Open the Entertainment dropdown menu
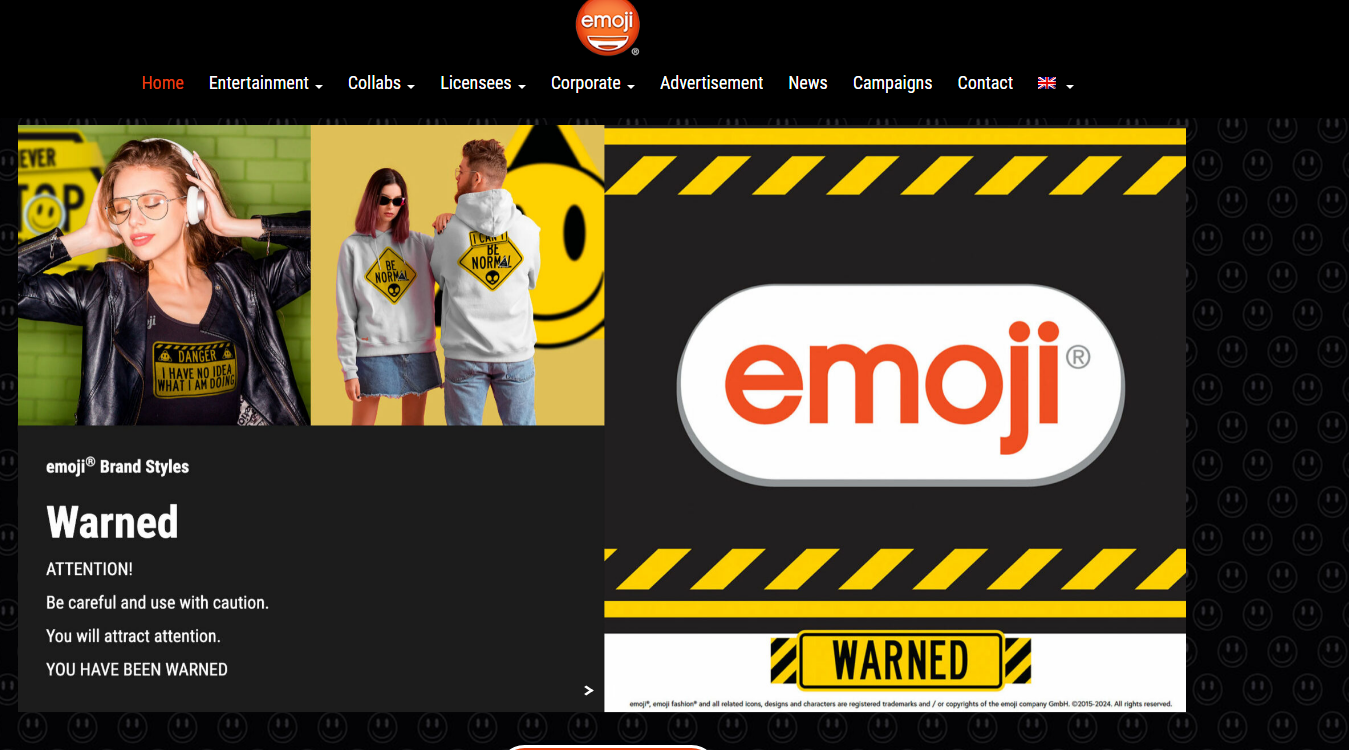The width and height of the screenshot is (1349, 750). point(265,83)
